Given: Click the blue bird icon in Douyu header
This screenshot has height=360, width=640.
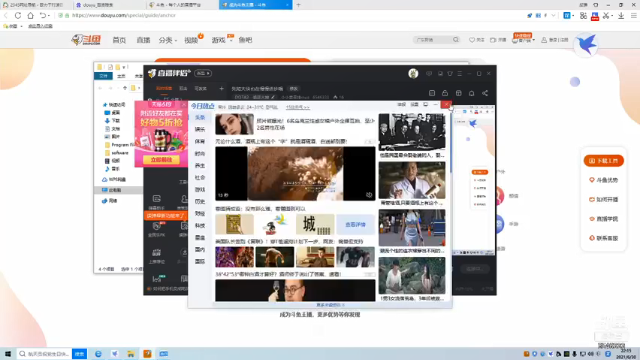Looking at the screenshot, I should [587, 44].
